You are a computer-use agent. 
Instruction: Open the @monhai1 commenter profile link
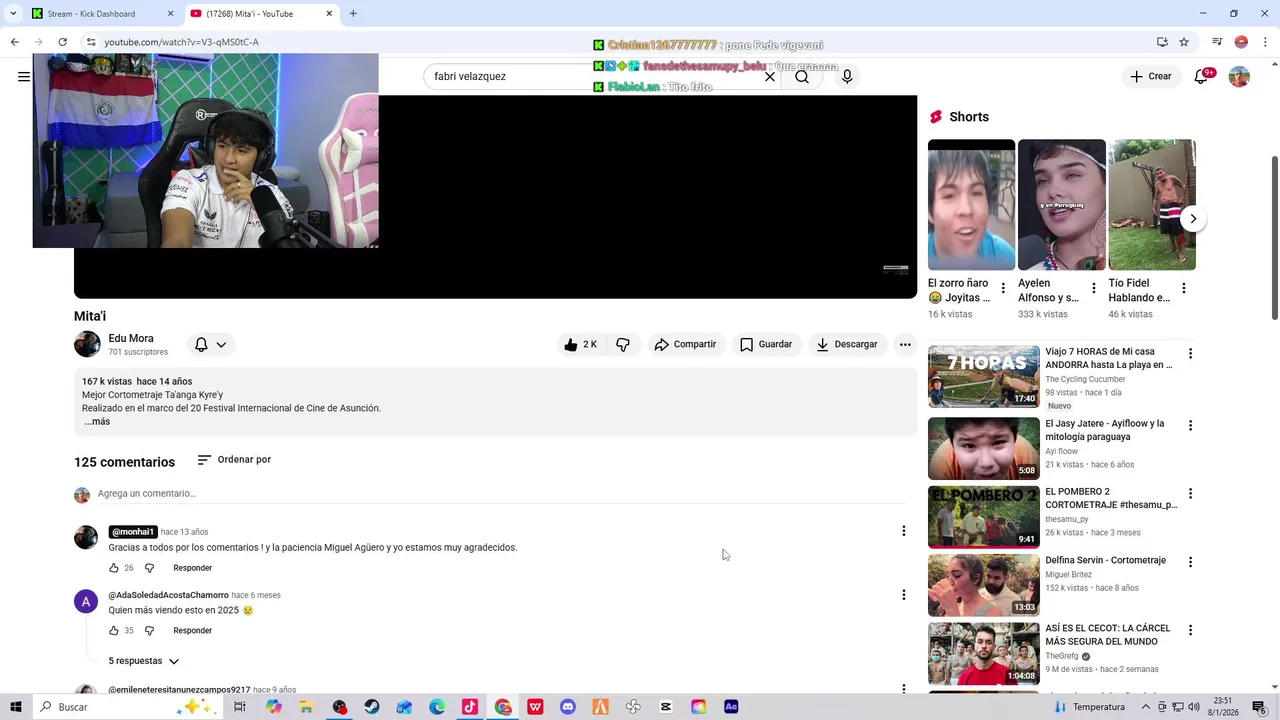tap(133, 532)
